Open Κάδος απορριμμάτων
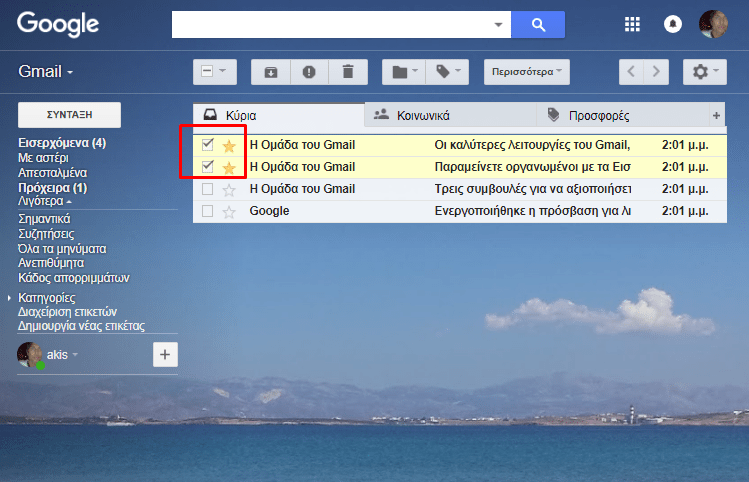Viewport: 749px width, 482px height. pyautogui.click(x=74, y=278)
